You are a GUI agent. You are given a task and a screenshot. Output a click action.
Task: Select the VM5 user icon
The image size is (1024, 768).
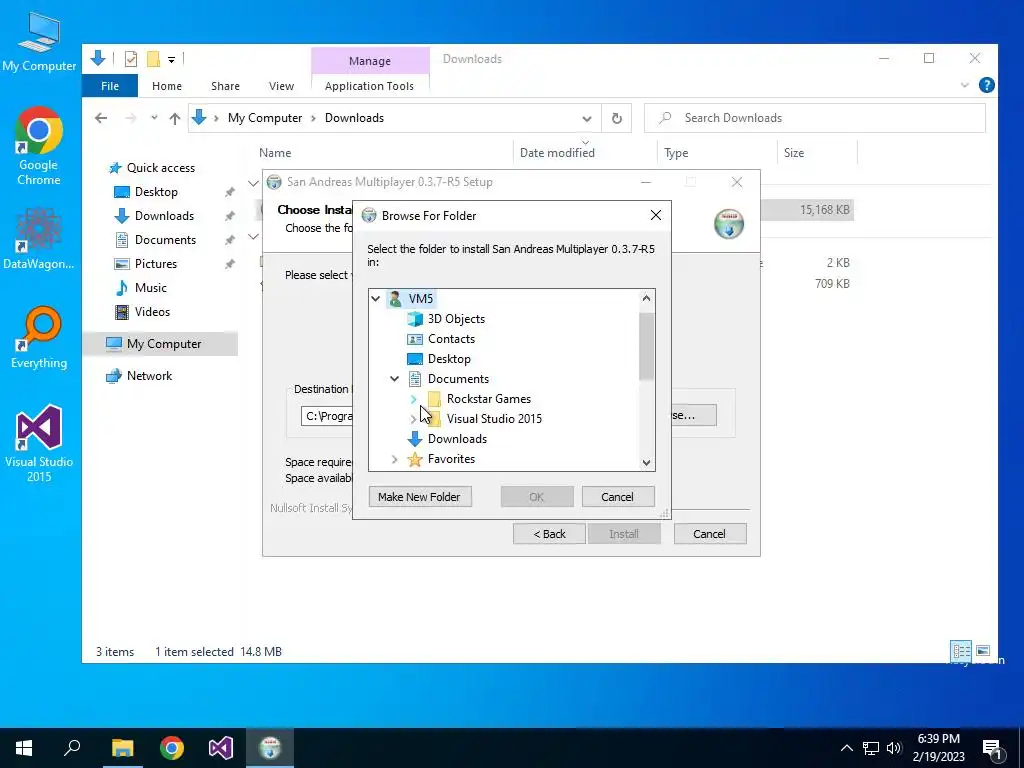point(395,298)
